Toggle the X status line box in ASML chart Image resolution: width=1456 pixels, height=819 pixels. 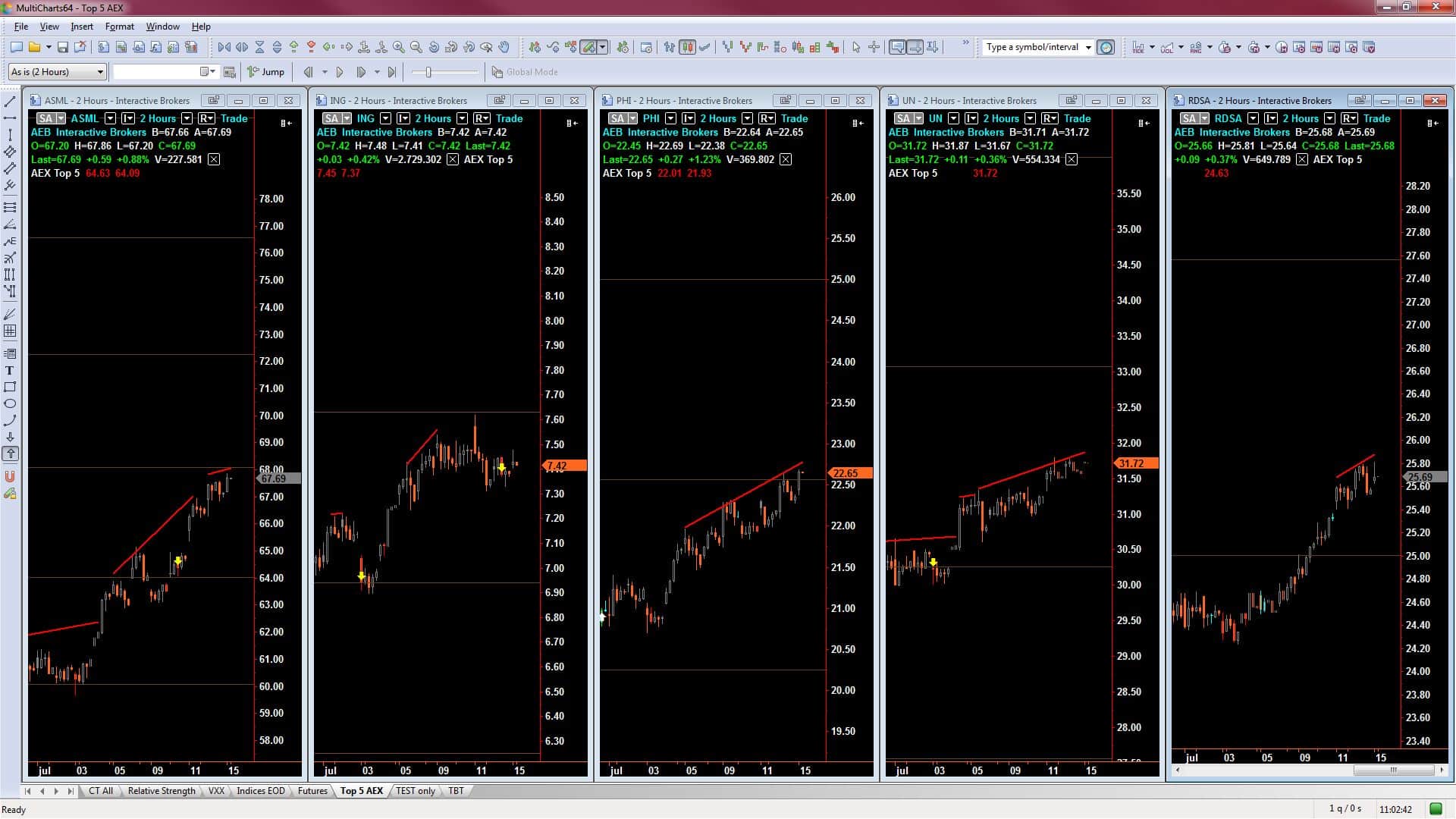(214, 159)
